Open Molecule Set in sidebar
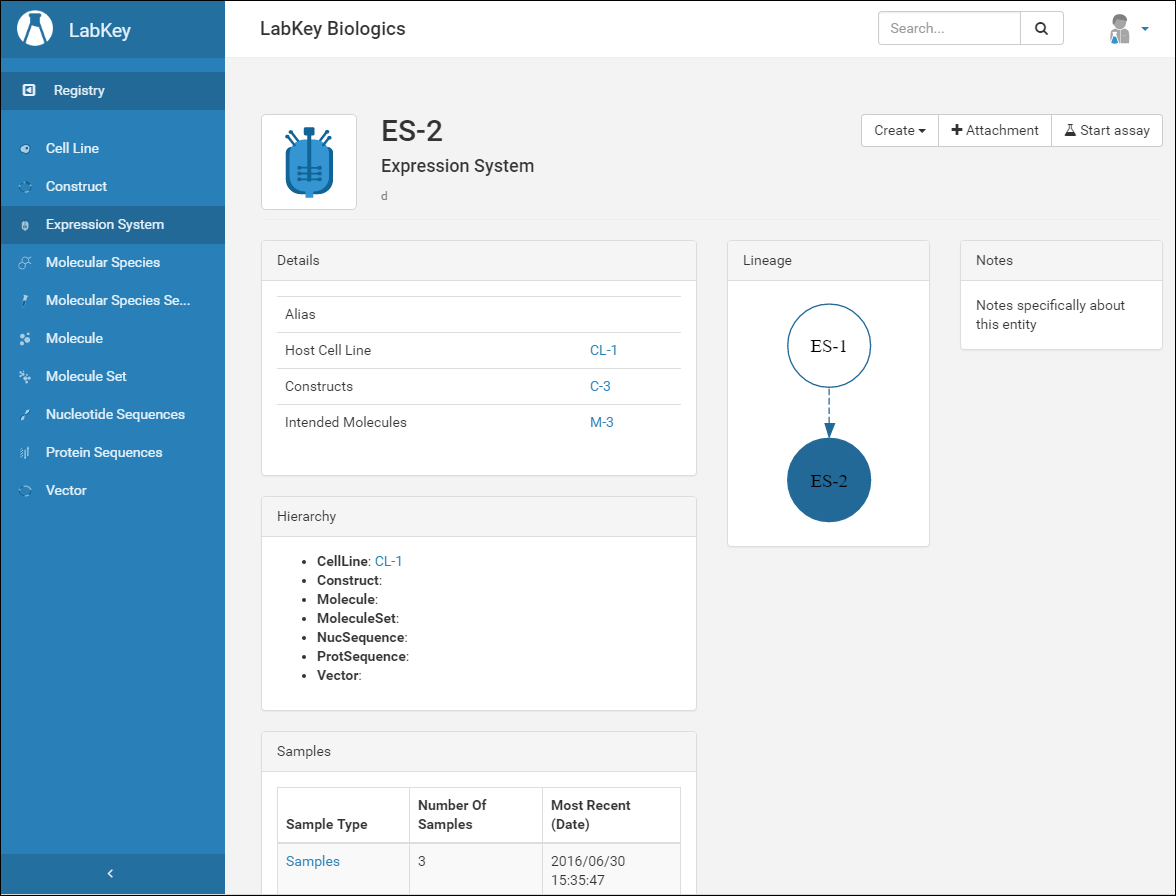Viewport: 1176px width, 896px height. (112, 376)
